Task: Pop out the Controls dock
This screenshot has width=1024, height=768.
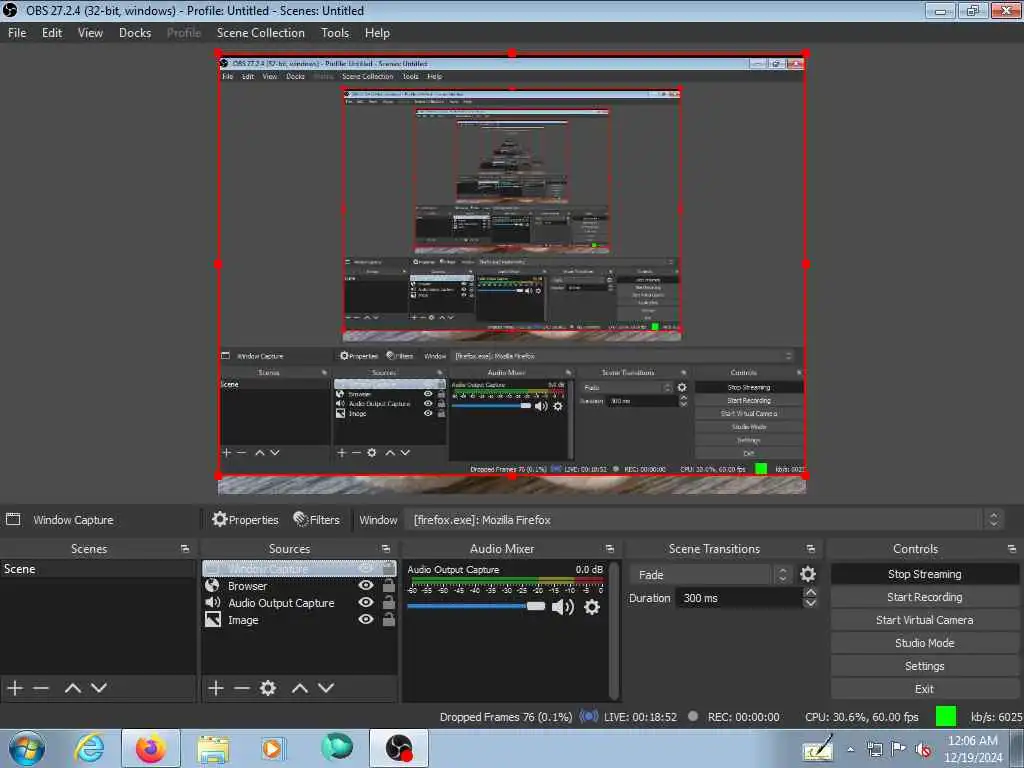Action: (x=1012, y=549)
